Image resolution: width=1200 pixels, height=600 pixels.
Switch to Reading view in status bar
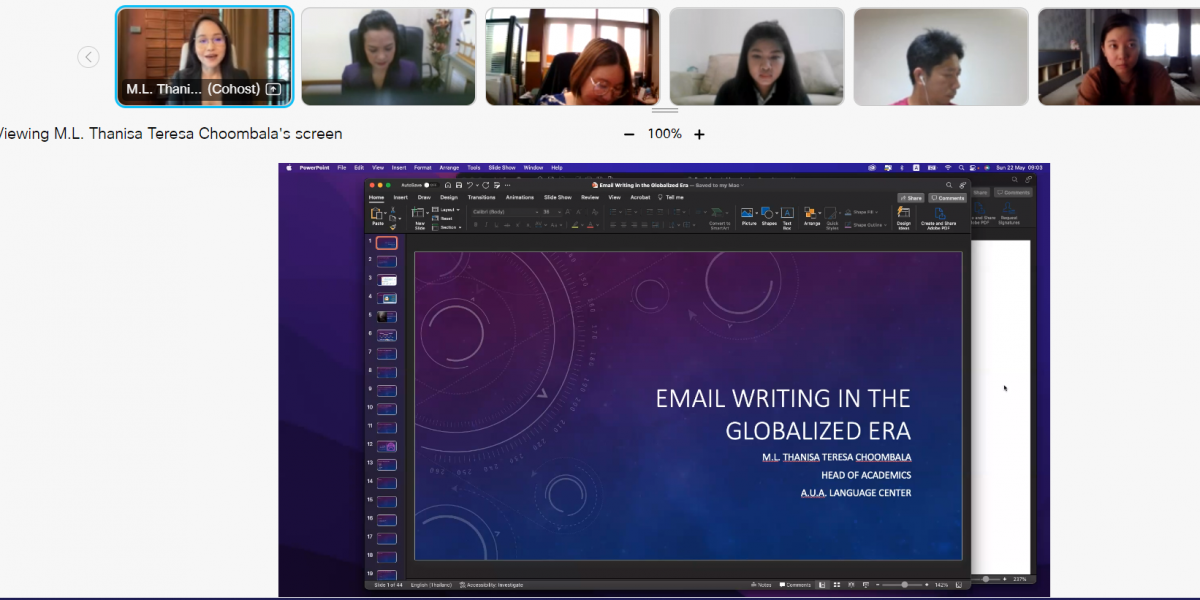point(849,584)
